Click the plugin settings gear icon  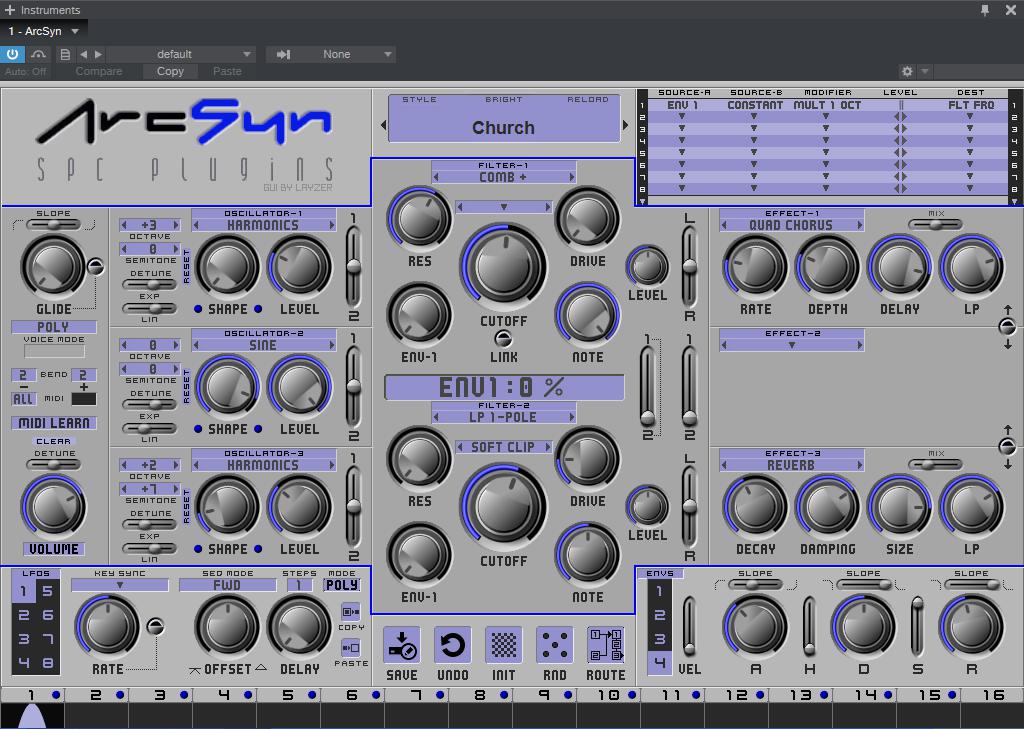click(907, 71)
